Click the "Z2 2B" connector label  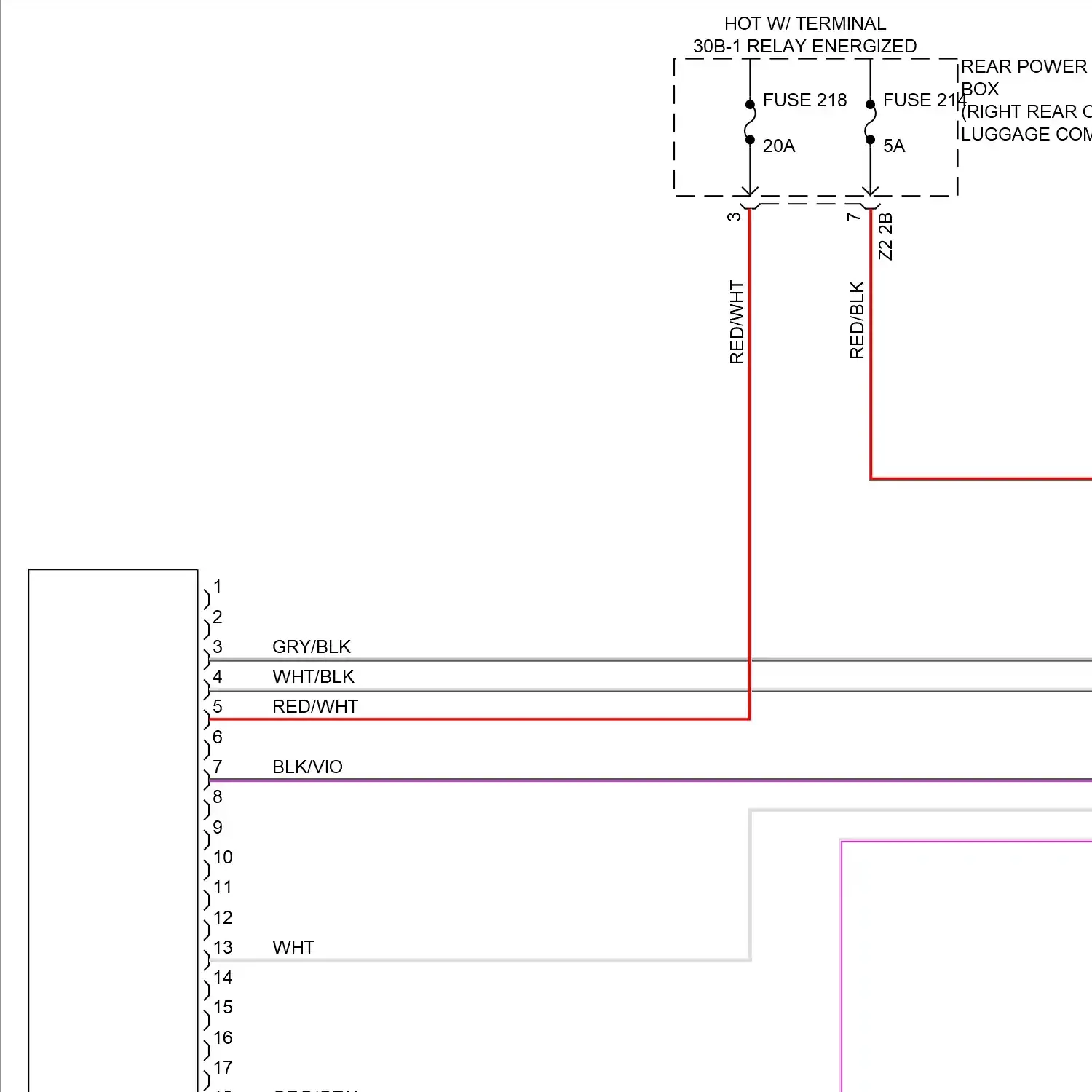coord(885,236)
